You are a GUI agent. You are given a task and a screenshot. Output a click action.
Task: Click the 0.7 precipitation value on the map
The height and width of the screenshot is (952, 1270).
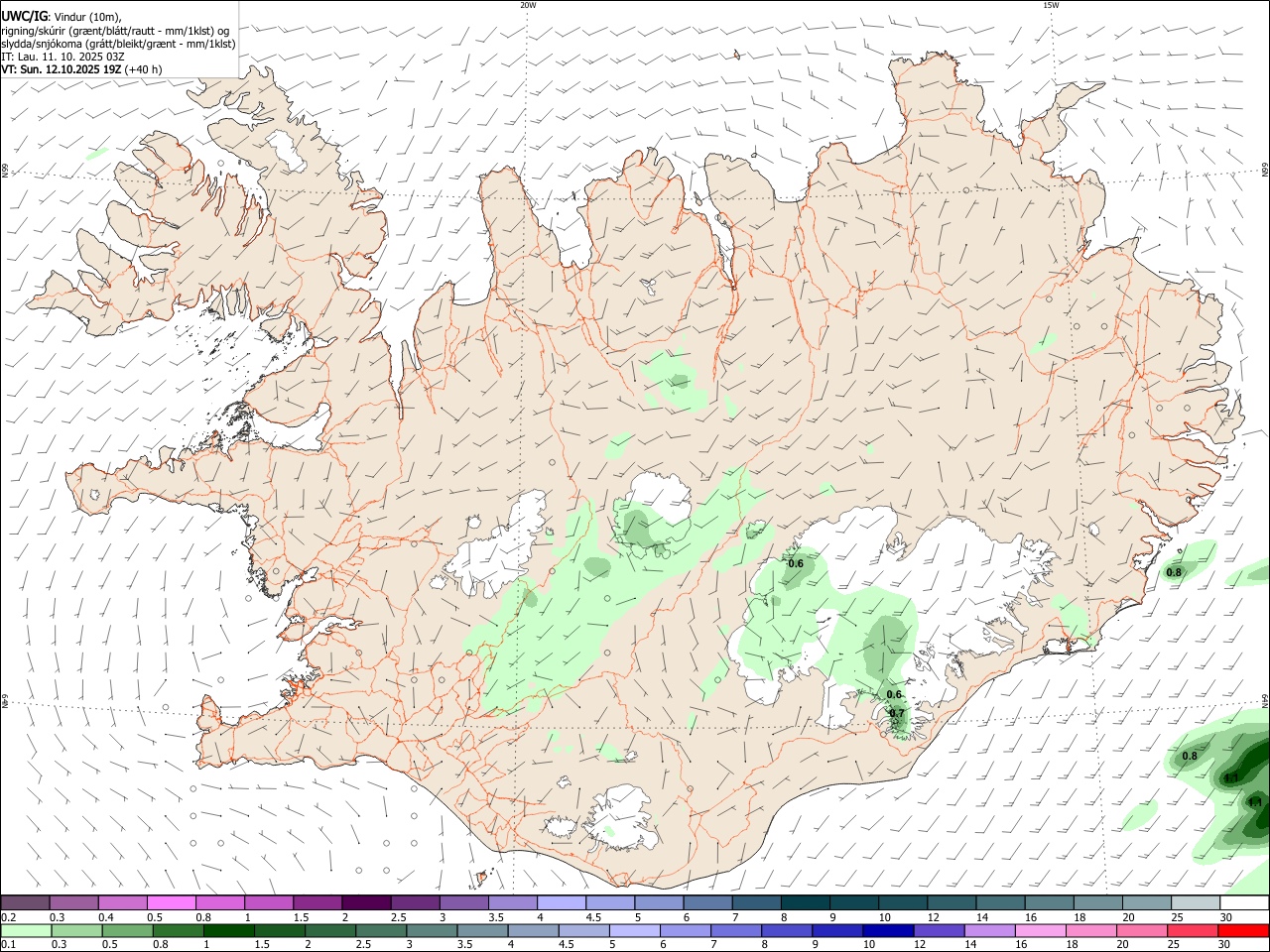coord(897,713)
